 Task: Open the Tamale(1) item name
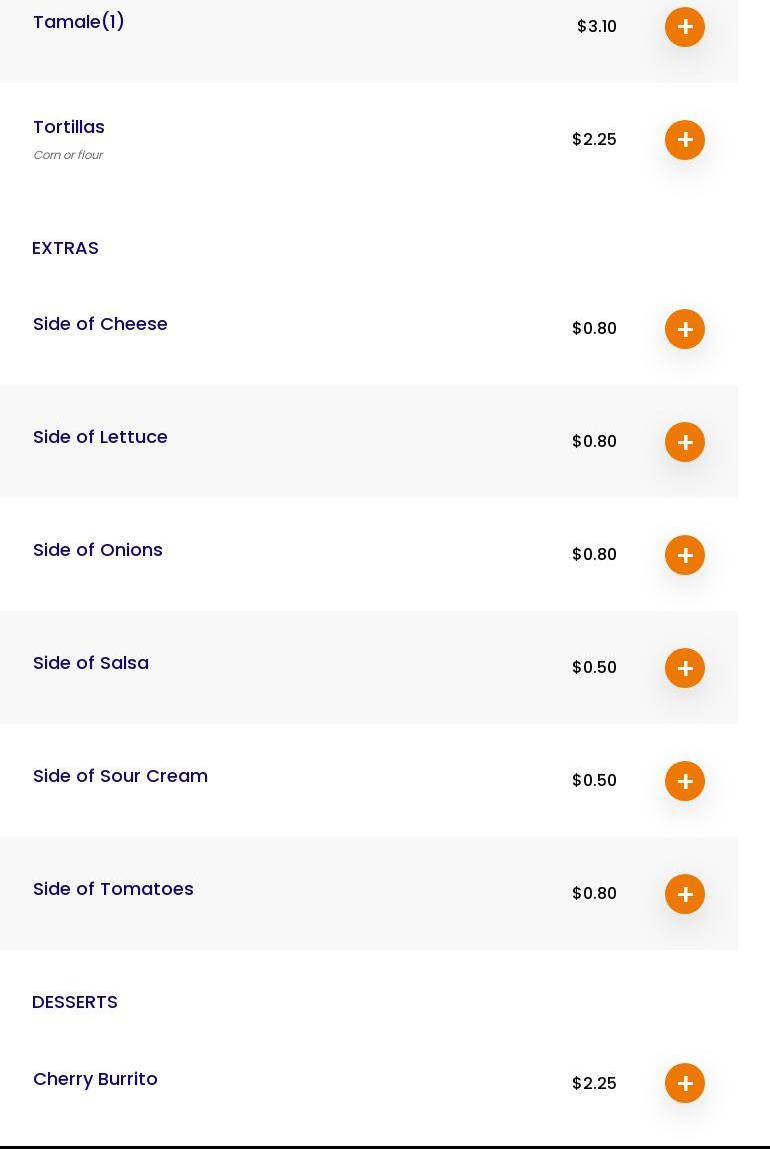point(79,22)
